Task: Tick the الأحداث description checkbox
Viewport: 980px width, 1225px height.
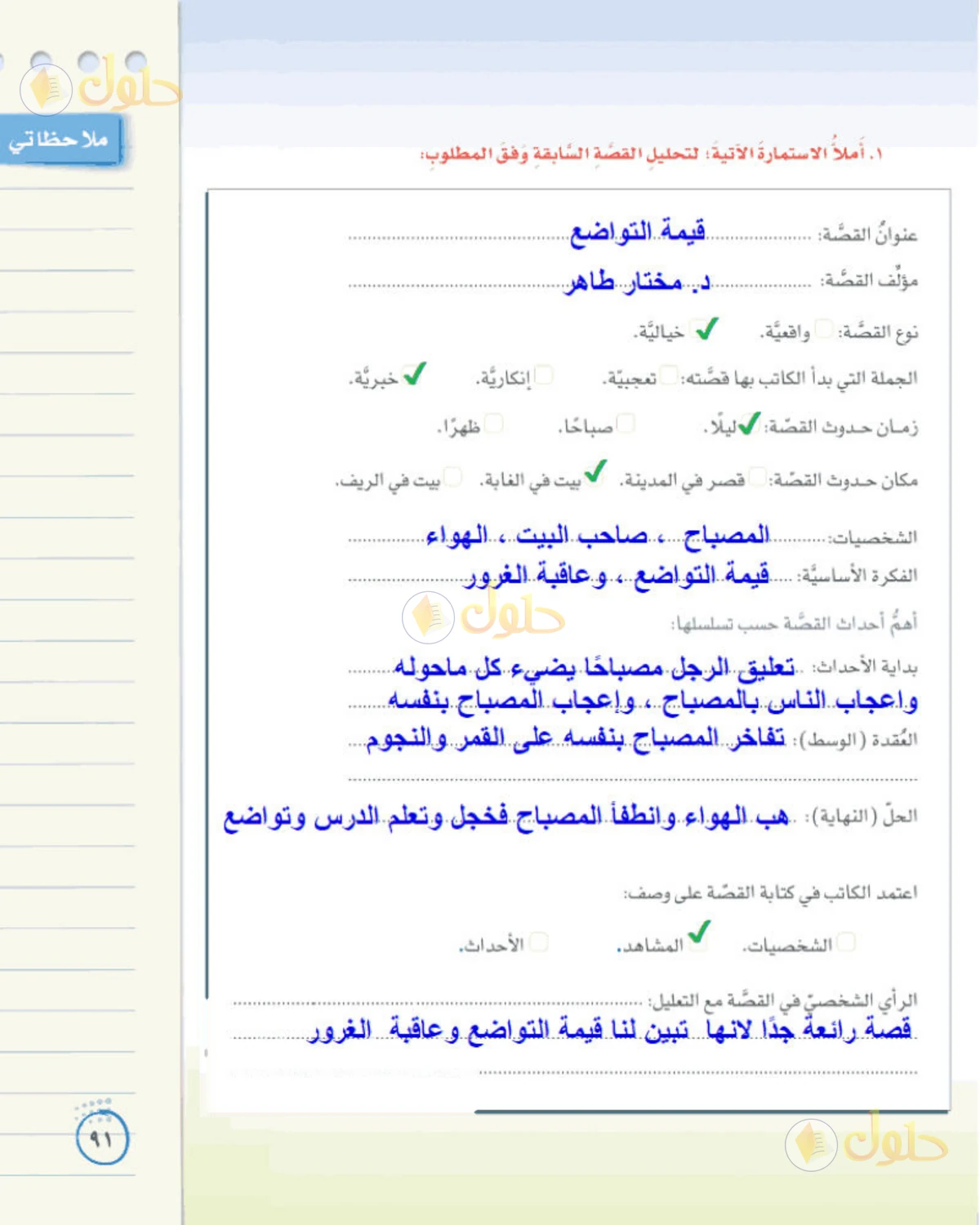Action: [538, 942]
